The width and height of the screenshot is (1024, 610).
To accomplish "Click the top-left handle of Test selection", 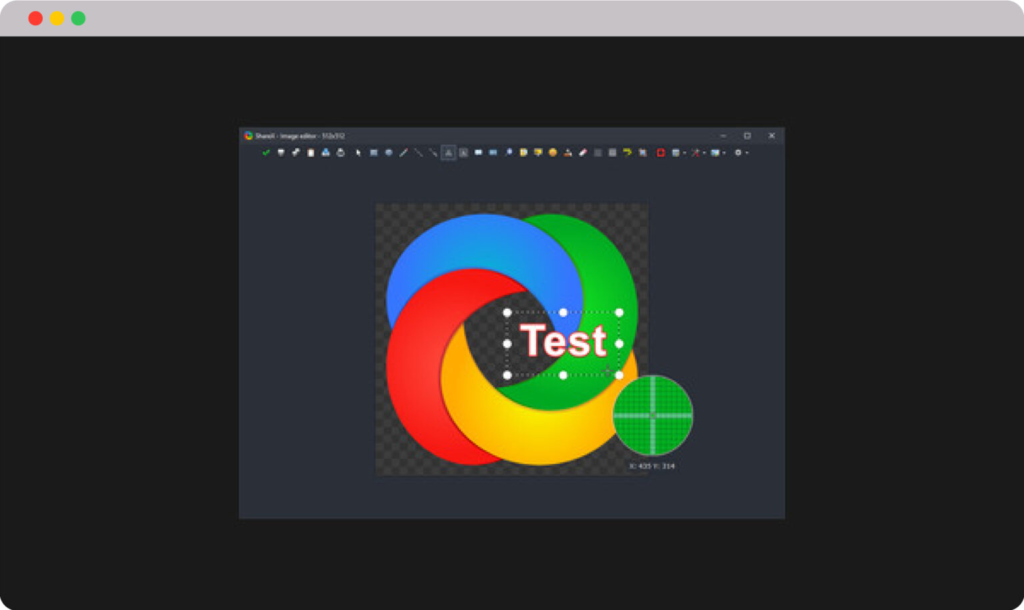I will 507,313.
